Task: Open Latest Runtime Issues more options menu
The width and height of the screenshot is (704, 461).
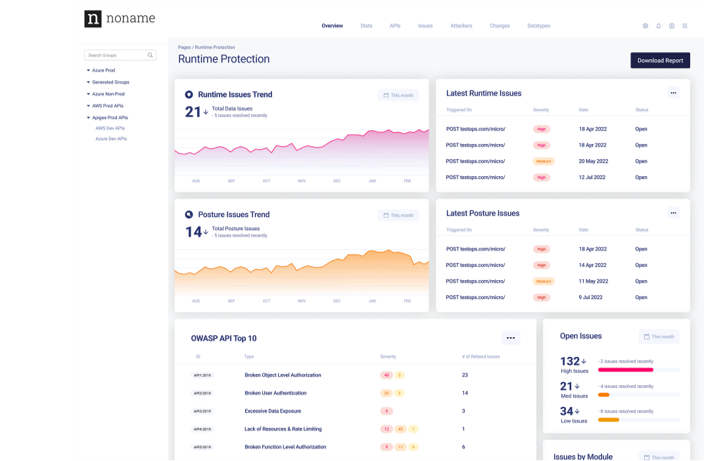Action: point(673,93)
